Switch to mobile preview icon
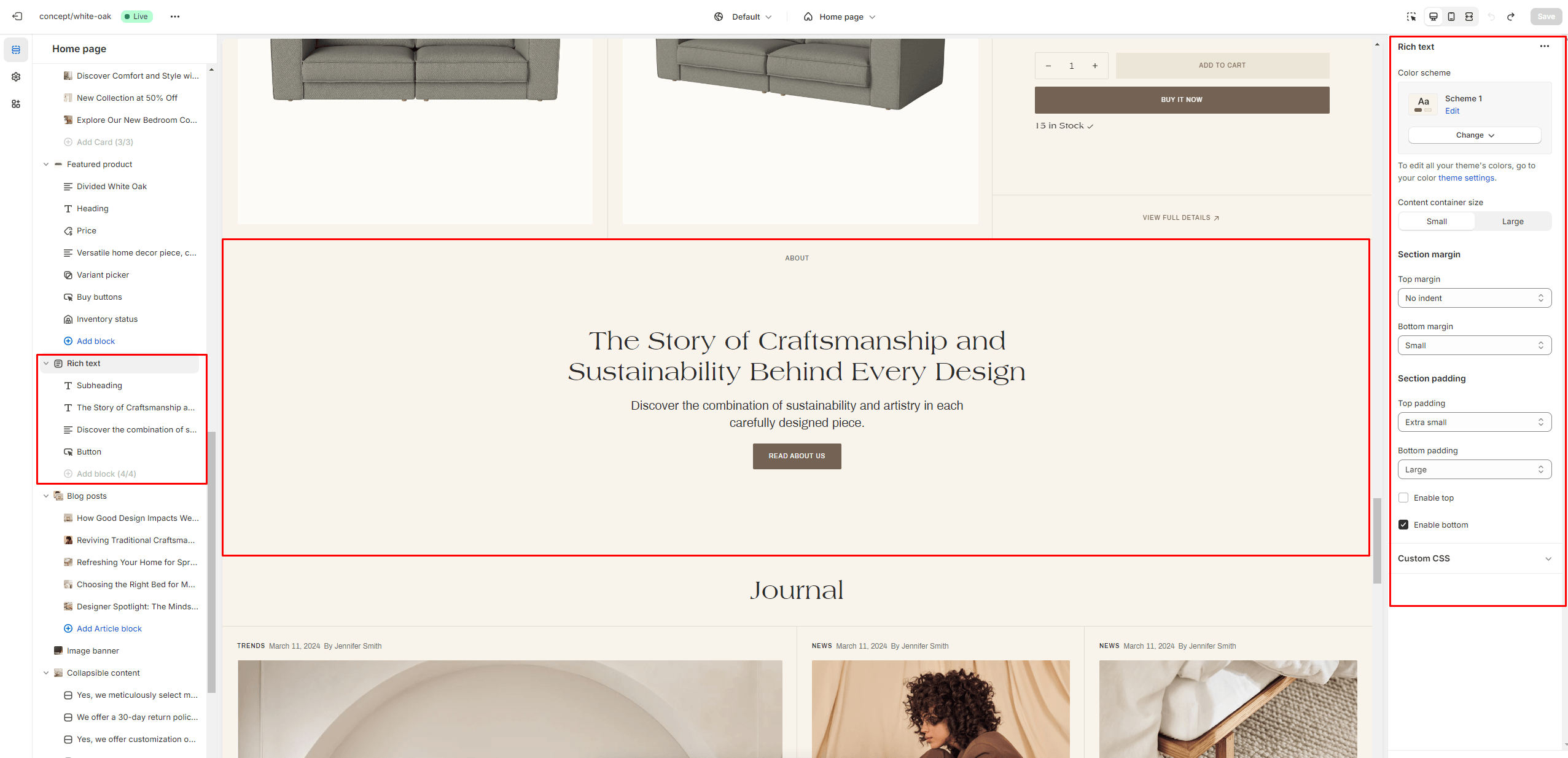 pyautogui.click(x=1451, y=17)
